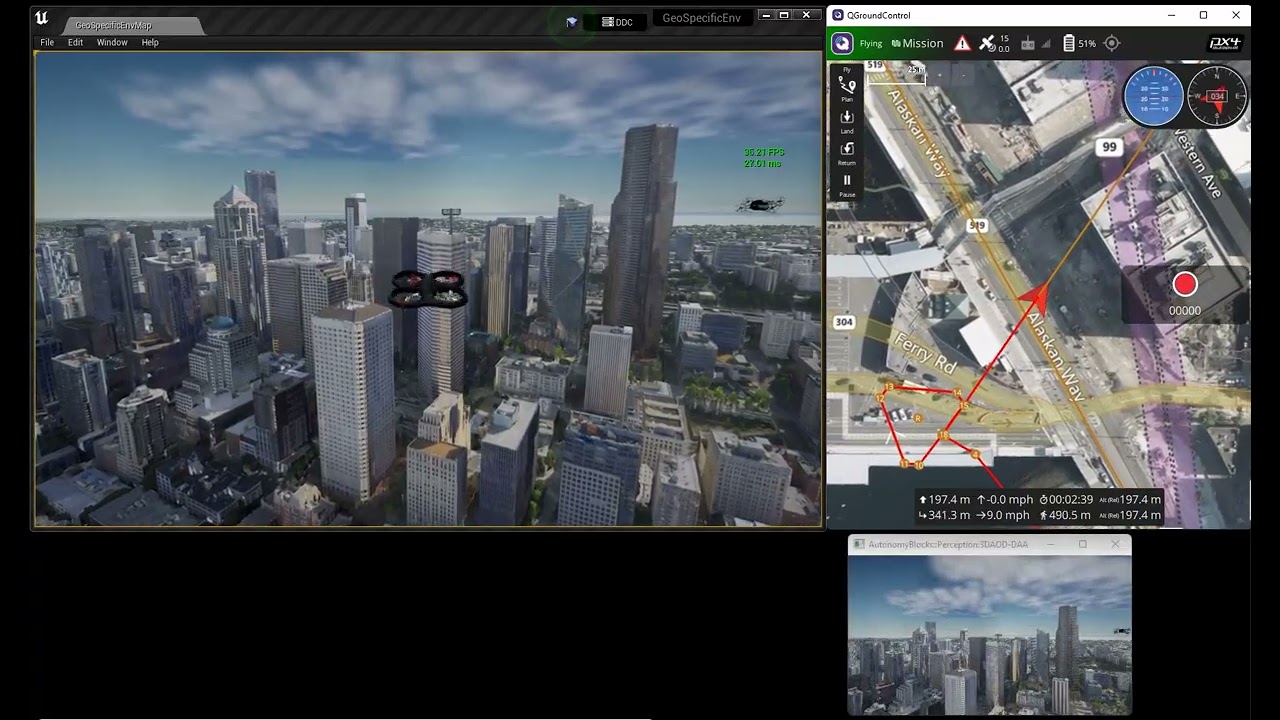
Task: Click the PX4 autopilot logo
Action: point(1225,43)
